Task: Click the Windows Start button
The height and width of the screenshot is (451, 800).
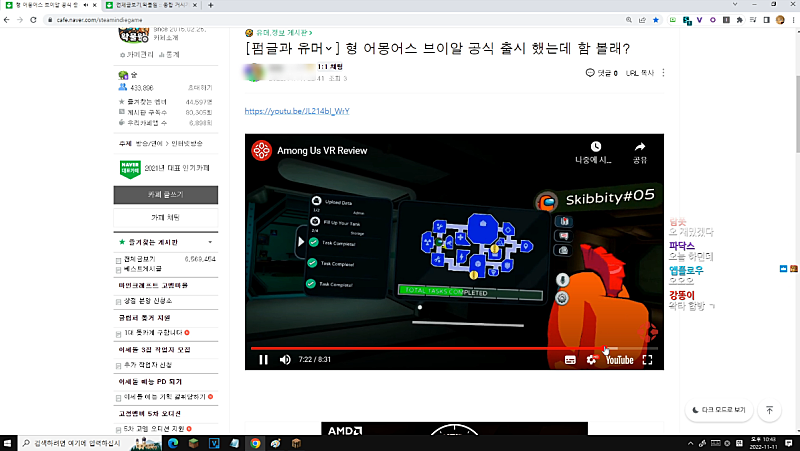Action: click(8, 443)
